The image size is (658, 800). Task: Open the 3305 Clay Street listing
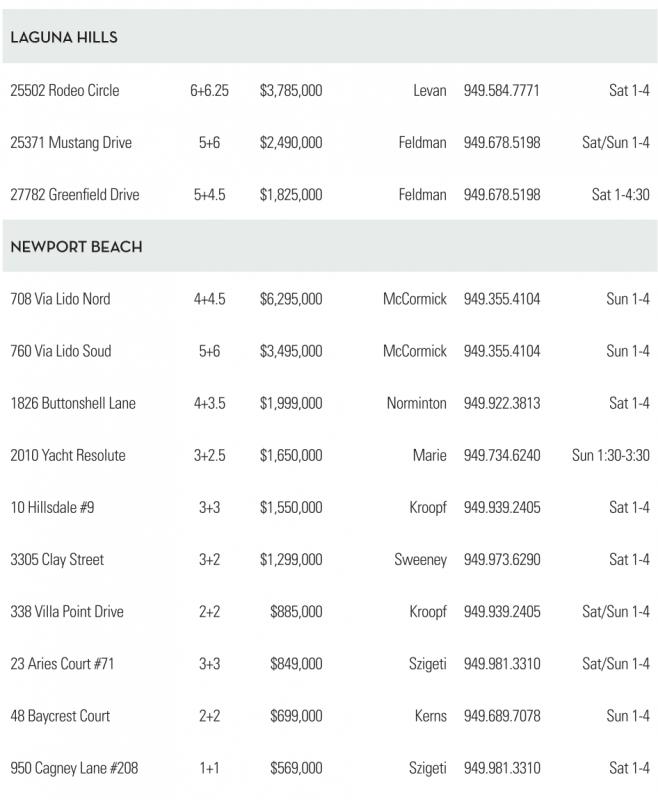click(x=57, y=559)
